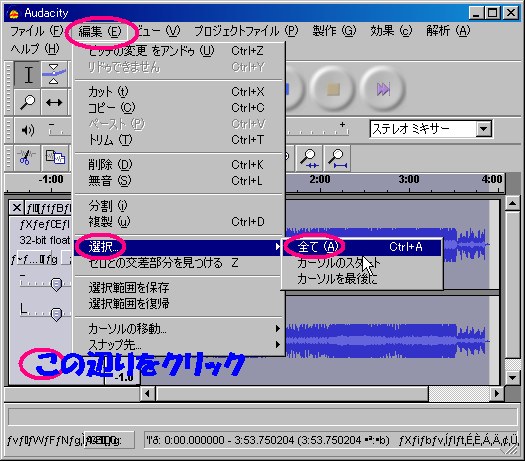Choose ゼロとの交差部分を見つける entry
Screen dimensions: 525x461
tap(179, 263)
